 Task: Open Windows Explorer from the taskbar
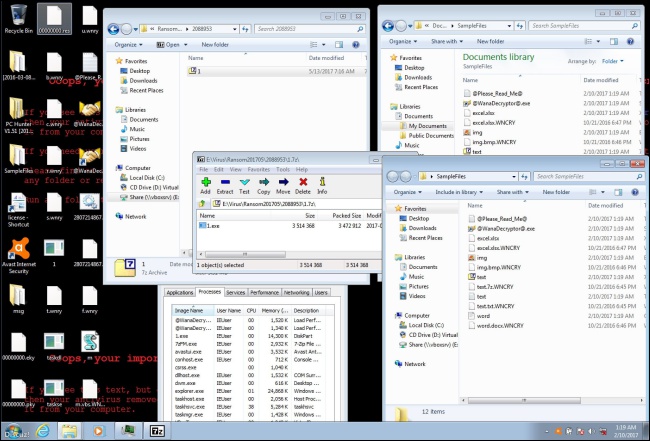[69, 431]
